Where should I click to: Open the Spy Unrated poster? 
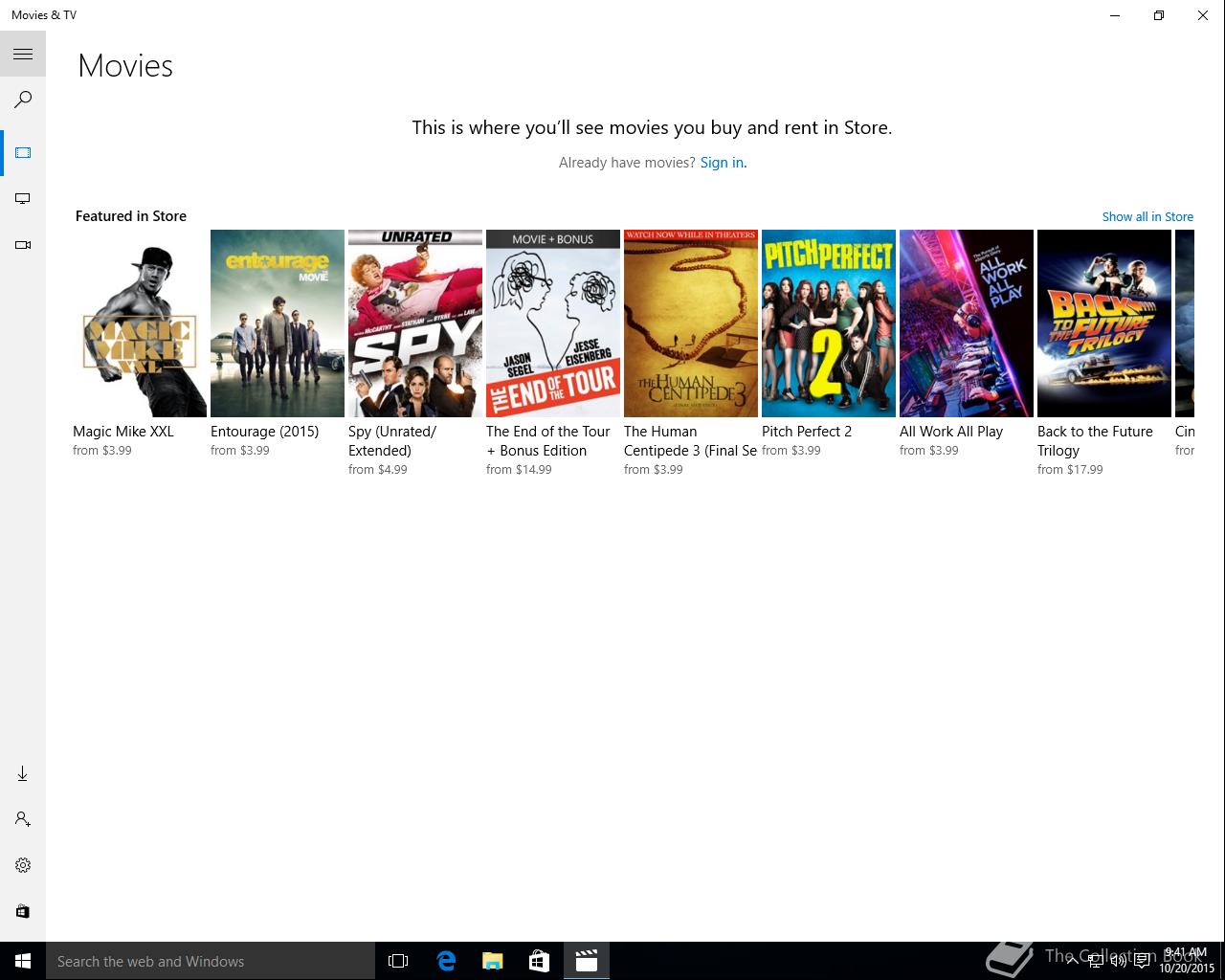point(415,323)
